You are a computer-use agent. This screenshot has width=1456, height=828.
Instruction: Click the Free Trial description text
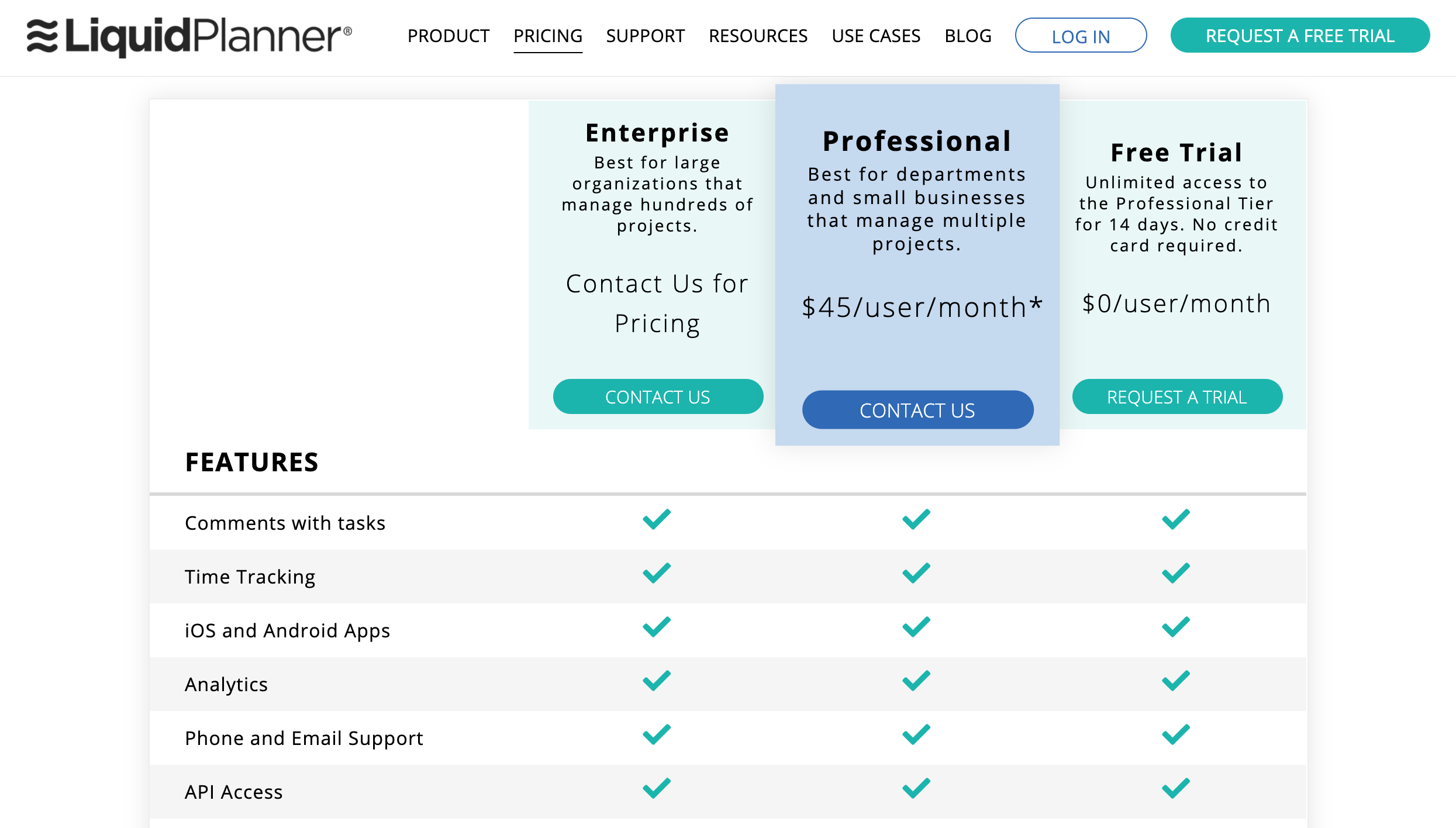(1177, 214)
